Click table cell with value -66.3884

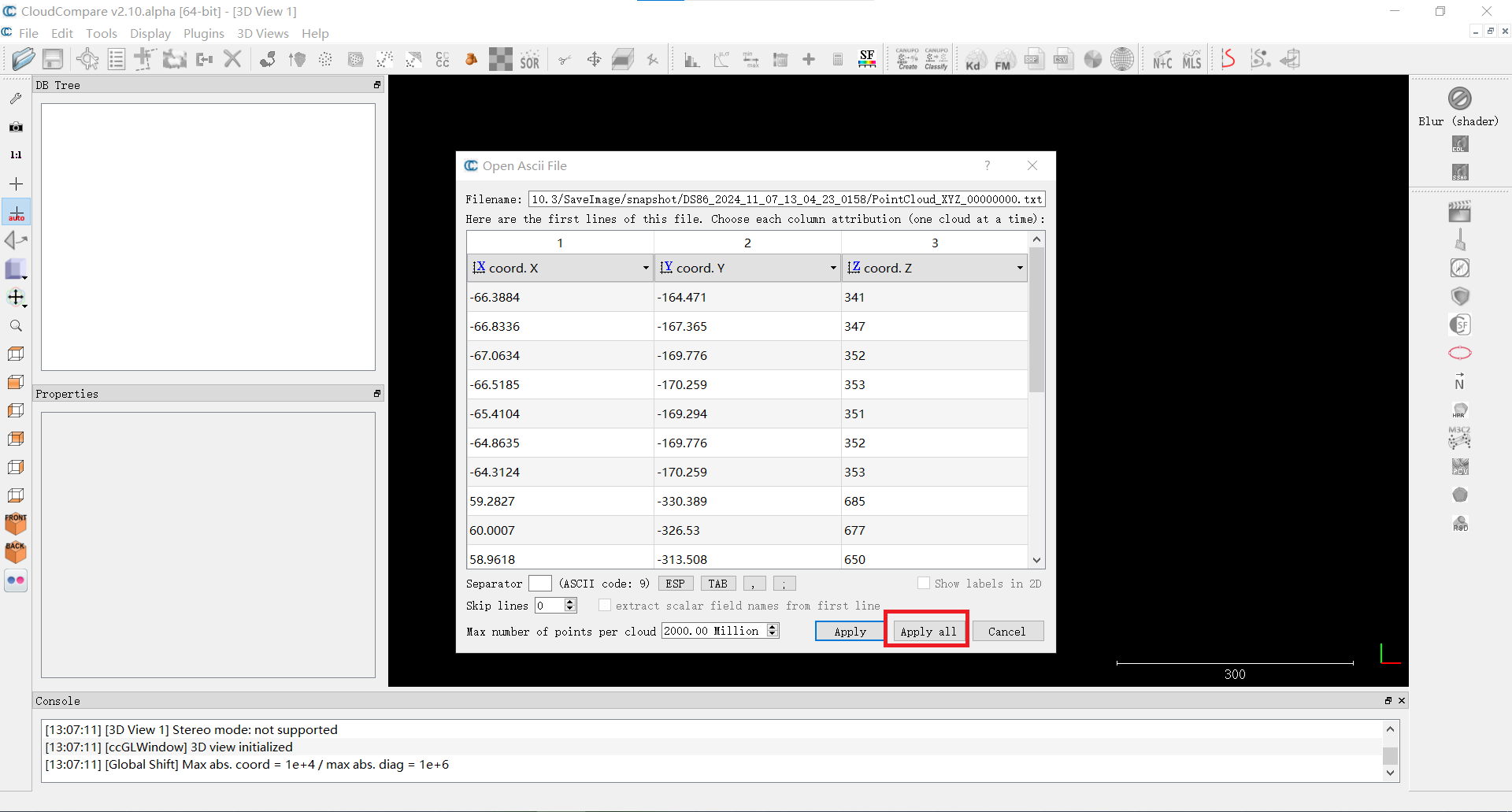pos(560,297)
